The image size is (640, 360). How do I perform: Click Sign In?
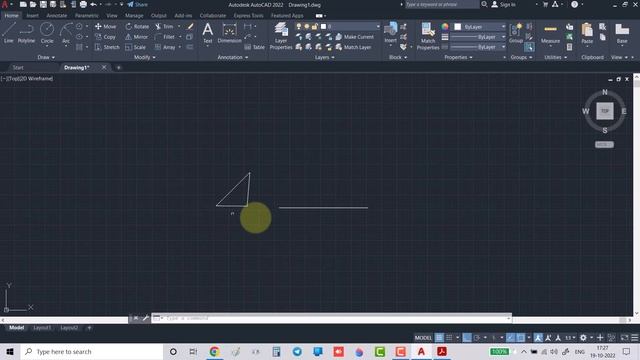503,4
